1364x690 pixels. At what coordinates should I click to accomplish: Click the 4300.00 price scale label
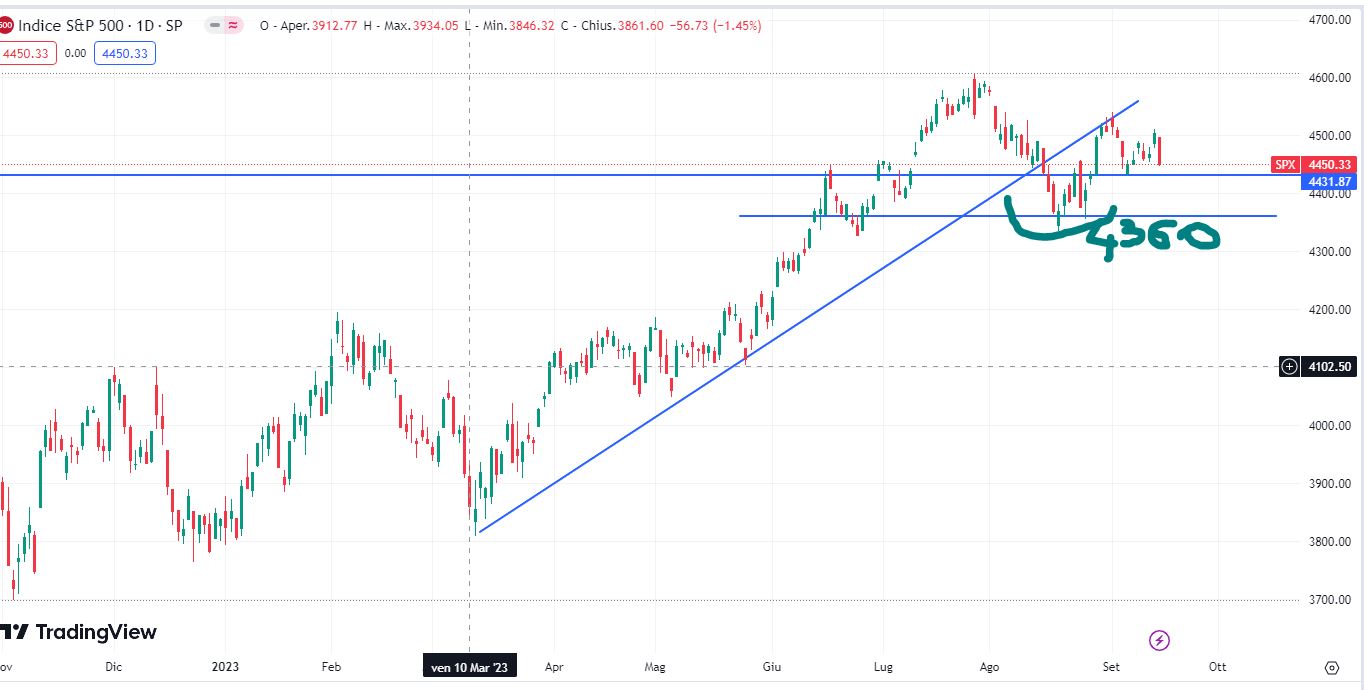[x=1330, y=251]
